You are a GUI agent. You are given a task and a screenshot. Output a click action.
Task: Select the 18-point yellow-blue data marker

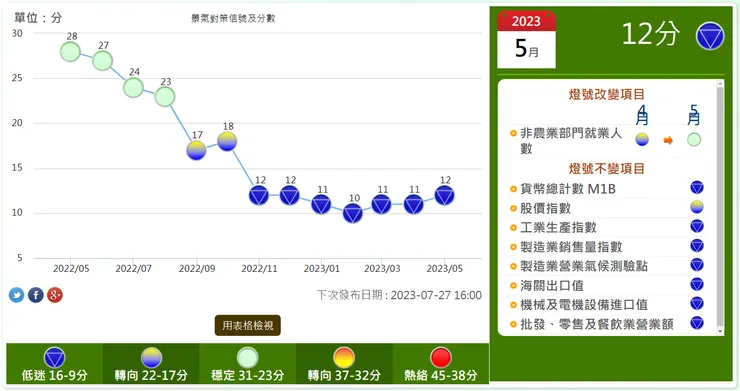[x=227, y=141]
